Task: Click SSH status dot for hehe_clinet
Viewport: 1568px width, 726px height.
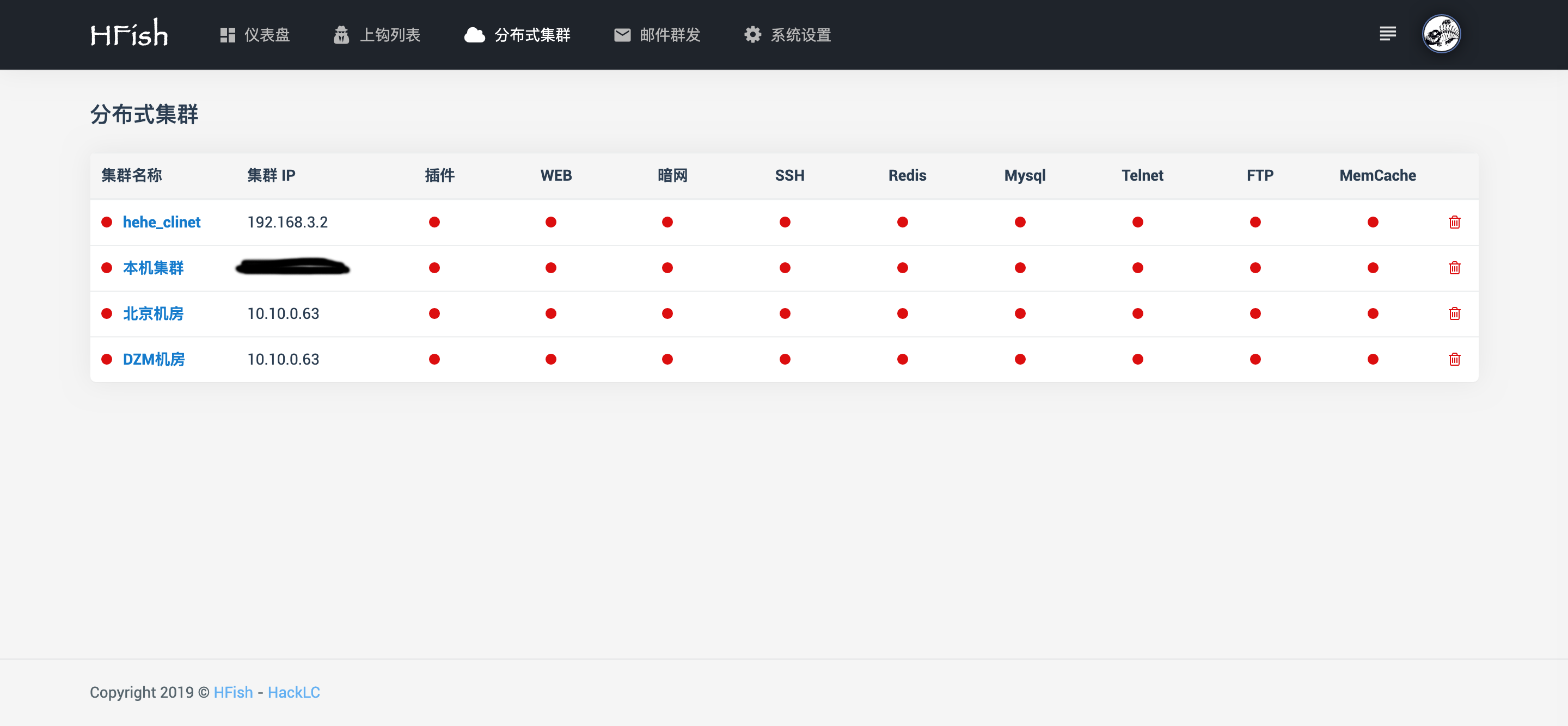Action: click(785, 222)
